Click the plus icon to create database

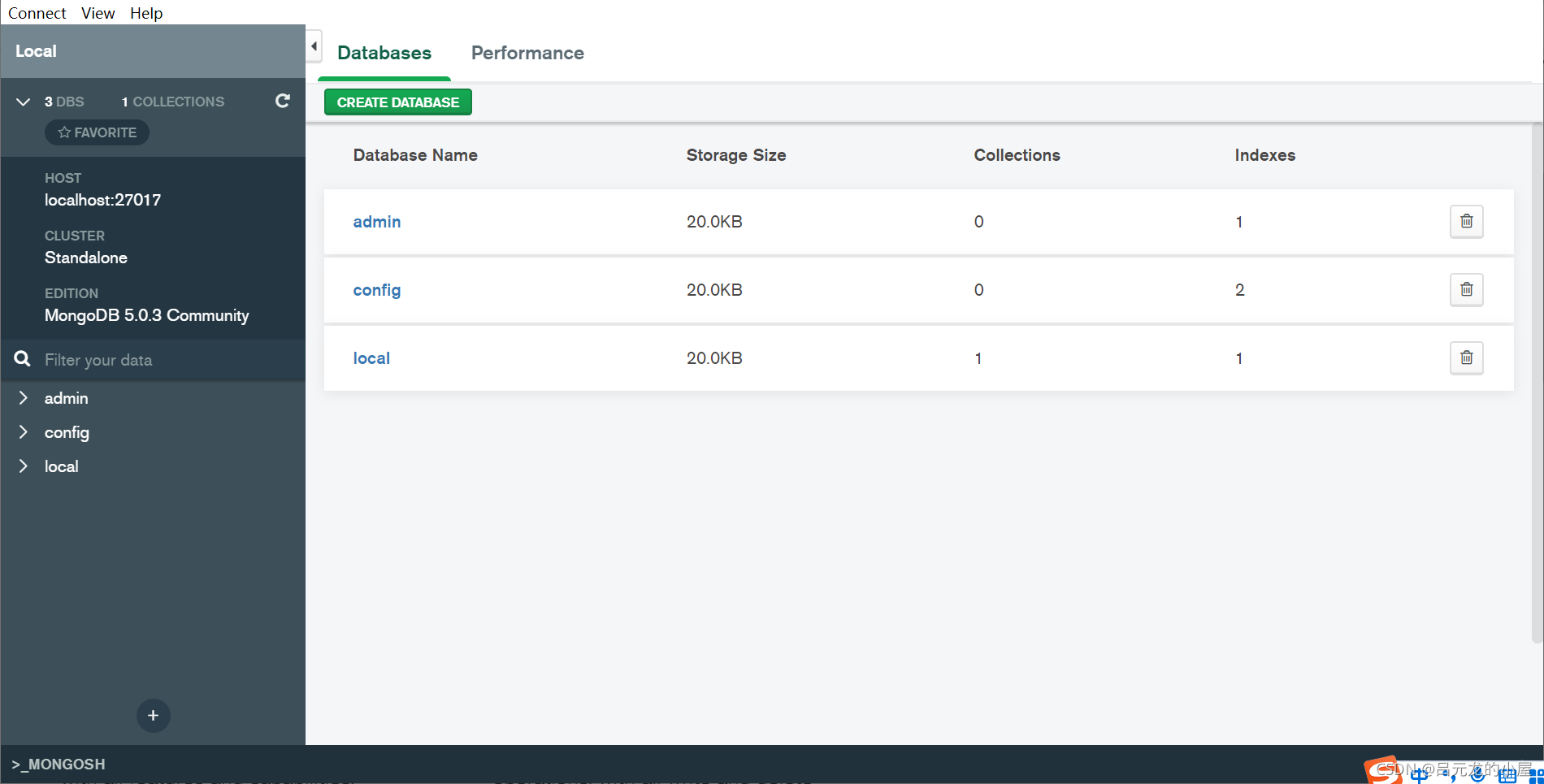click(153, 716)
